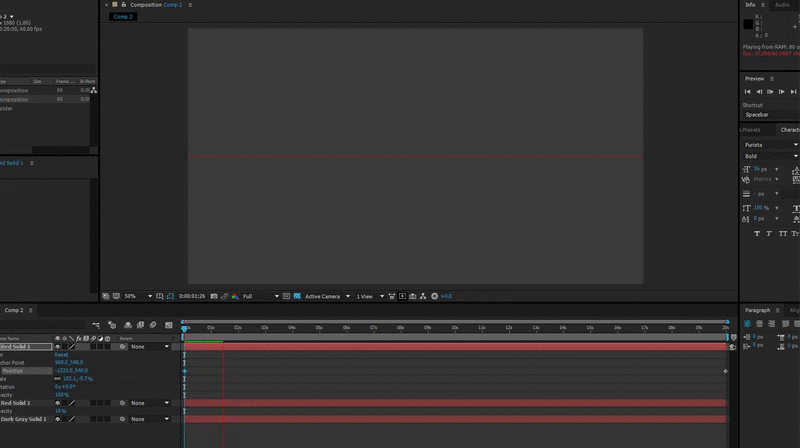Toggle Faux Italic text style
The image size is (800, 448).
tap(769, 234)
